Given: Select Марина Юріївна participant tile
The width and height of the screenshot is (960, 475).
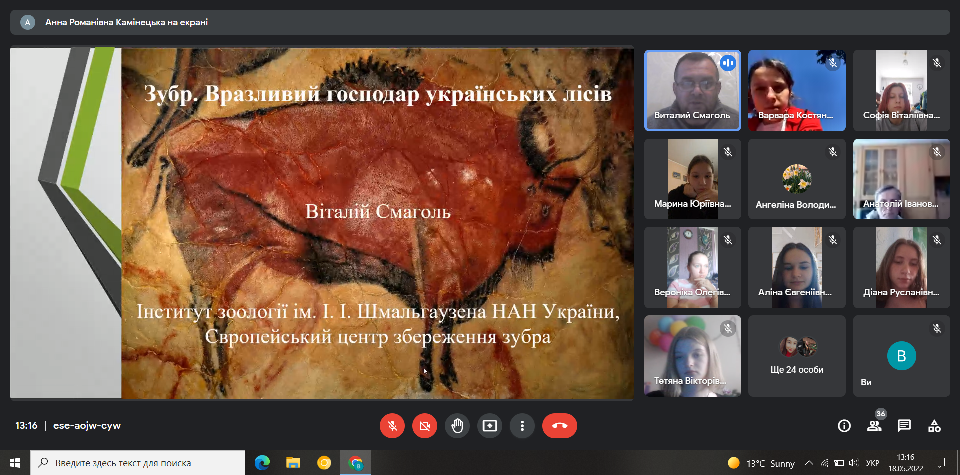Looking at the screenshot, I should [692, 179].
